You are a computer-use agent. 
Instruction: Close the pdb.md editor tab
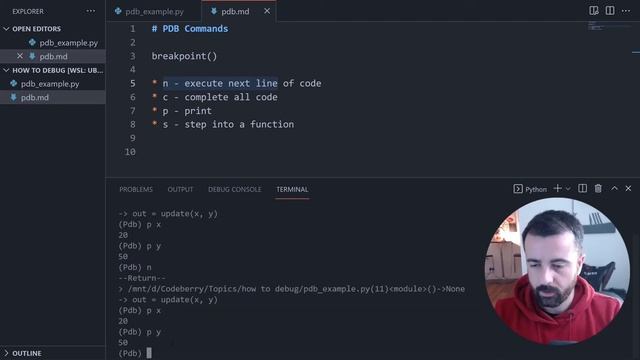pos(267,11)
